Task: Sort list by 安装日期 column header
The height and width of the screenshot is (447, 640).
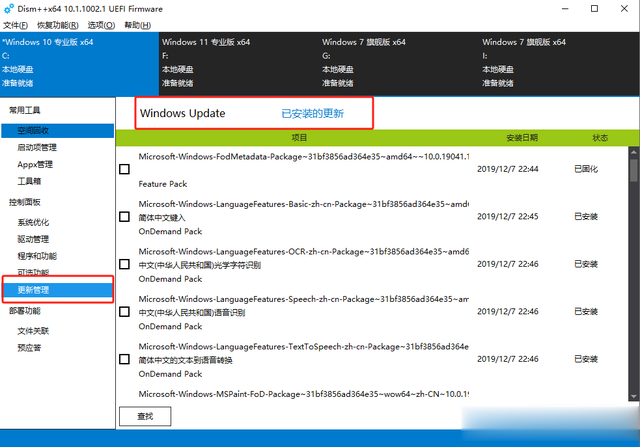Action: tap(522, 138)
